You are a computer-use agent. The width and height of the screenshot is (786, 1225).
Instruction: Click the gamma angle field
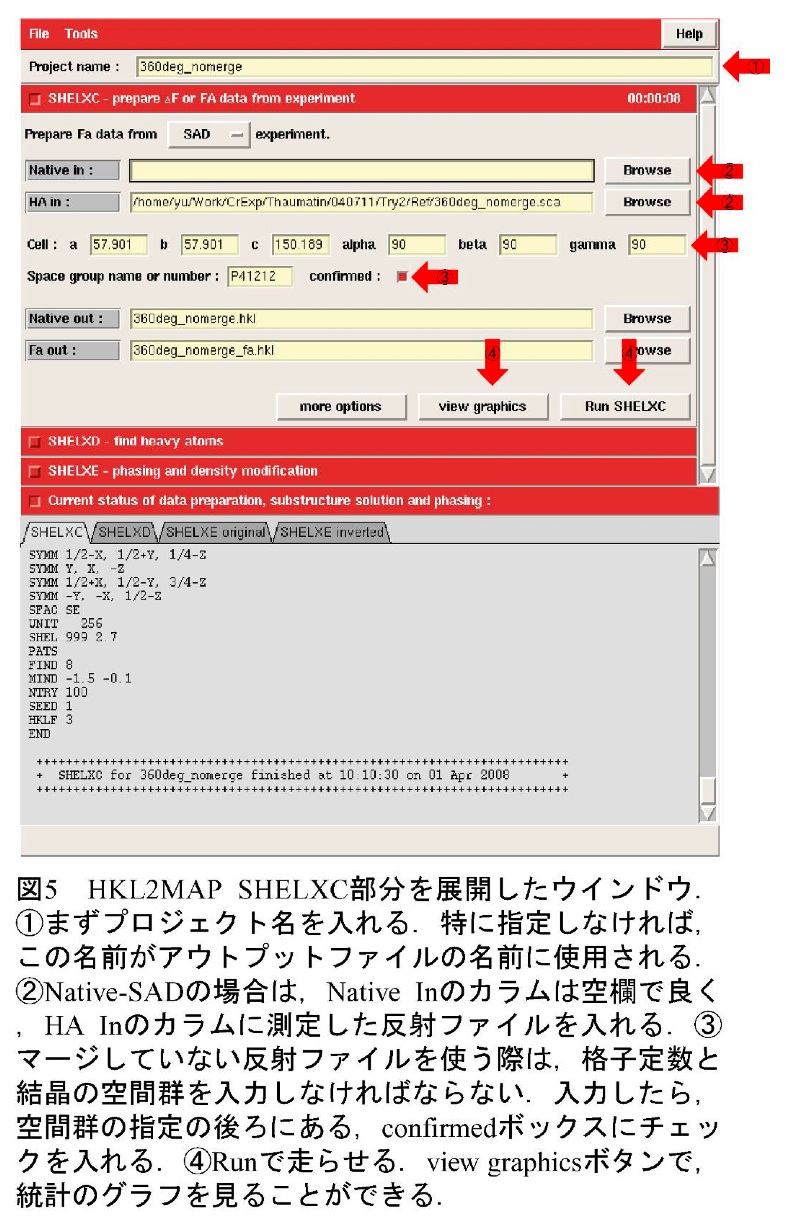(x=657, y=244)
